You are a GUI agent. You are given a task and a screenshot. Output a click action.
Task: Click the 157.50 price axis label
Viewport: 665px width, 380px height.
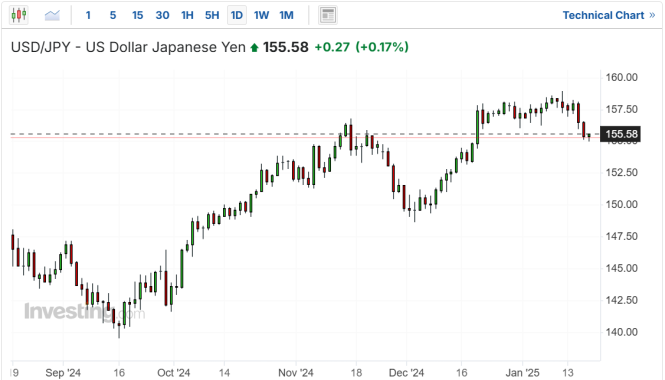click(x=621, y=109)
